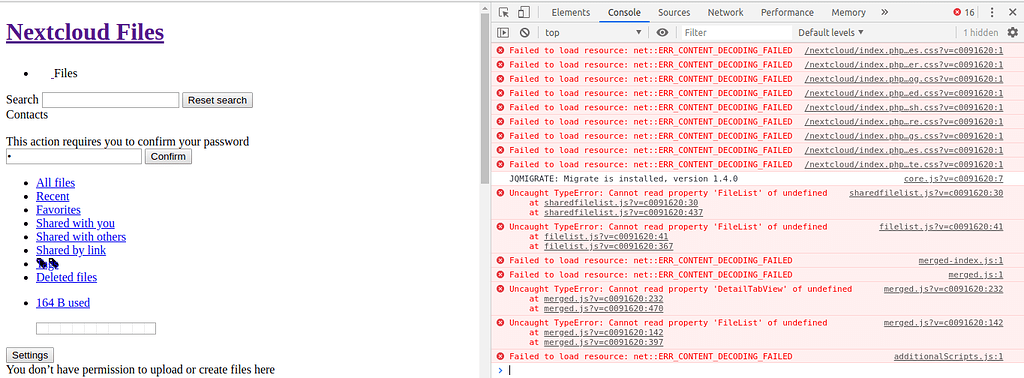Click the 164 B used storage link
This screenshot has height=378, width=1024.
[63, 303]
